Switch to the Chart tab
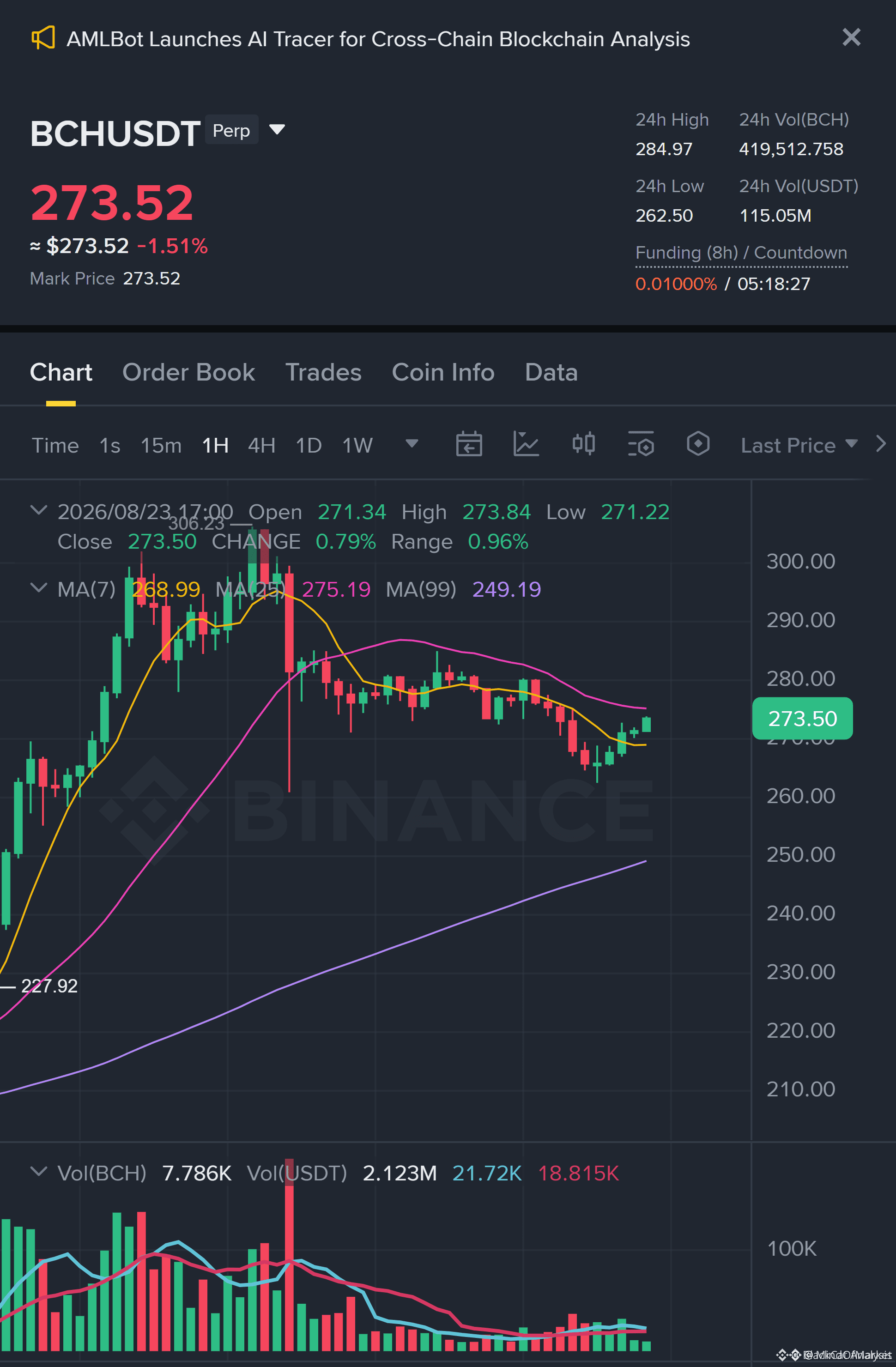Viewport: 896px width, 1367px height. point(61,372)
